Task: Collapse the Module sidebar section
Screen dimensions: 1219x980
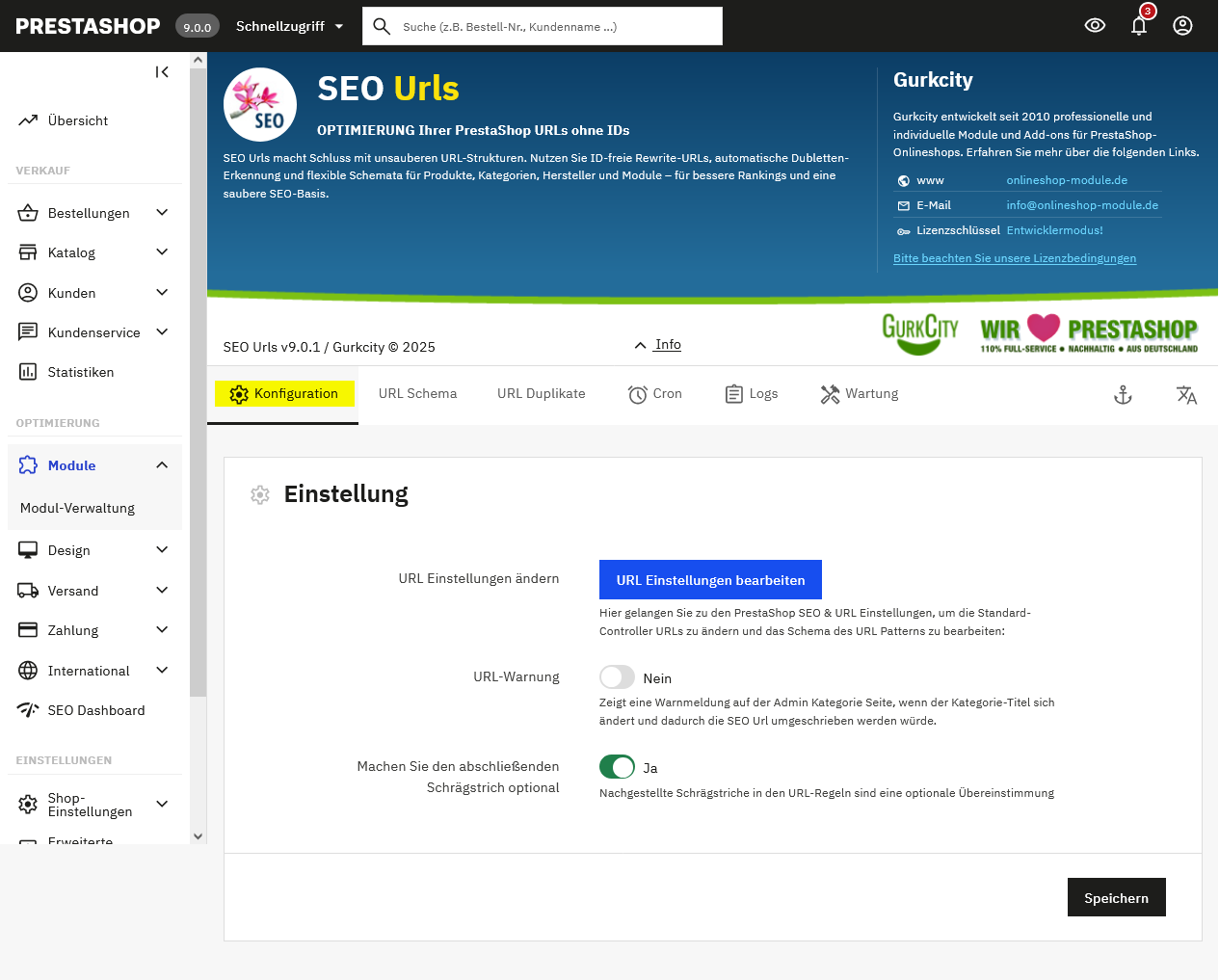Action: [162, 465]
